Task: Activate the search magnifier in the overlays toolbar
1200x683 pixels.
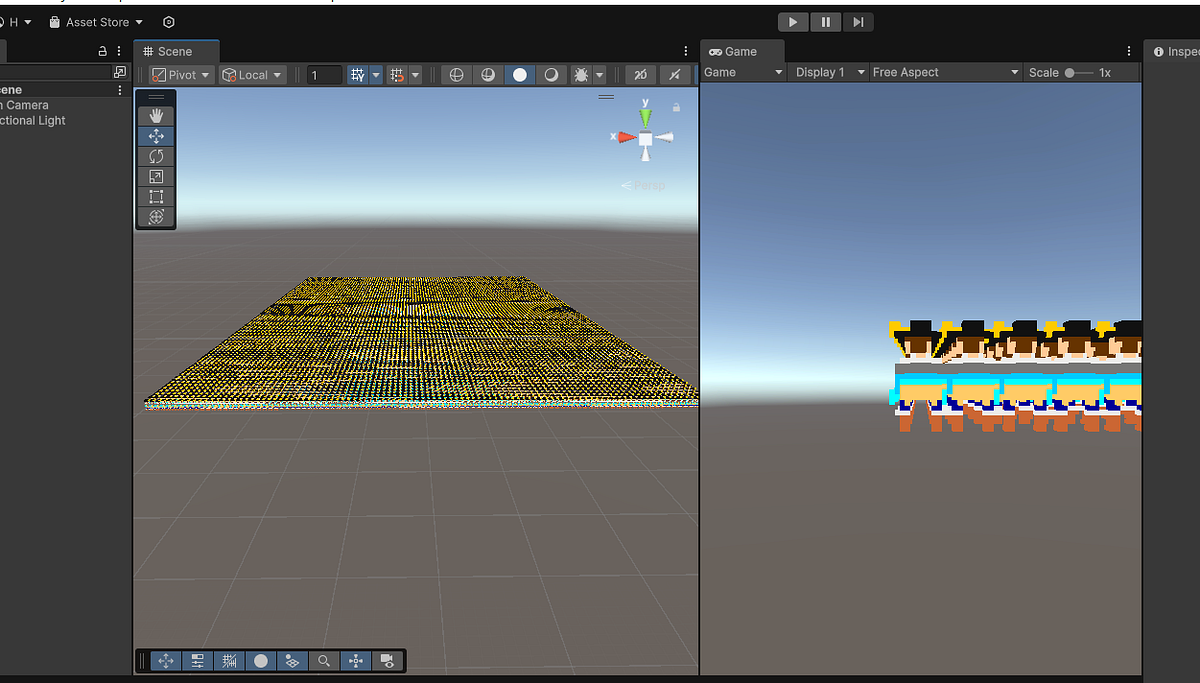Action: point(324,660)
